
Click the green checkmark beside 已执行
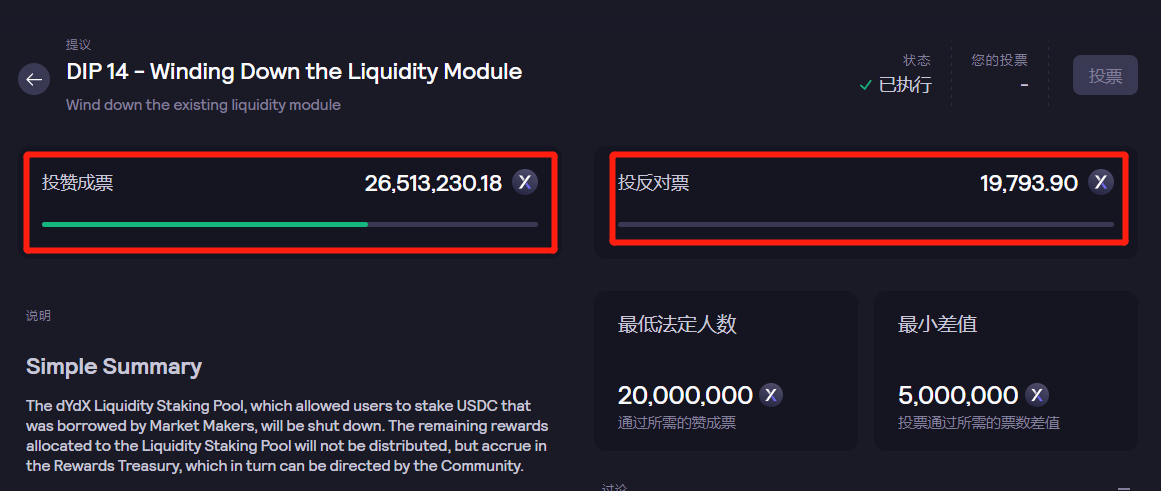pos(866,85)
